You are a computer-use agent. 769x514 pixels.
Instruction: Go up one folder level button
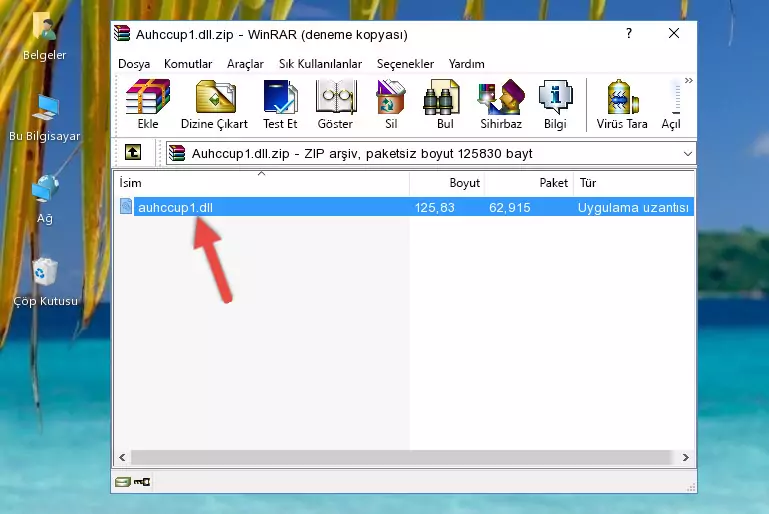pyautogui.click(x=133, y=153)
